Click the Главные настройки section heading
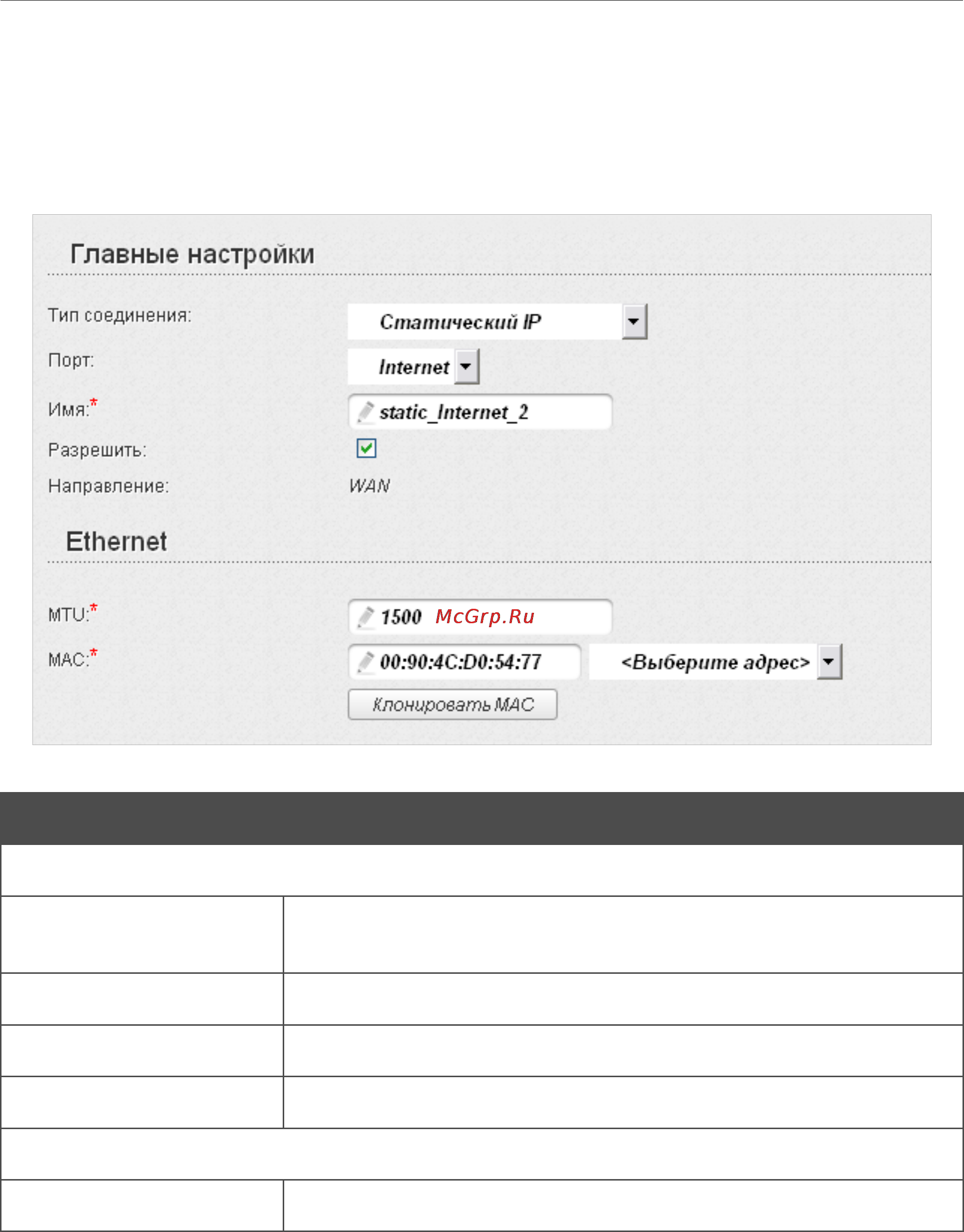 coord(192,254)
